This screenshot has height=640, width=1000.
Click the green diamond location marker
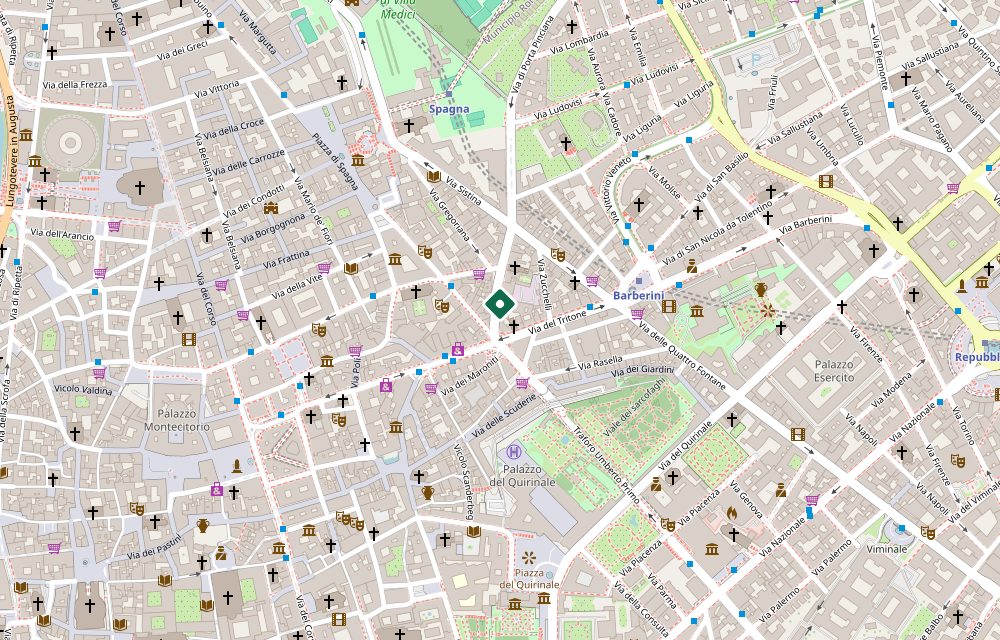point(500,303)
